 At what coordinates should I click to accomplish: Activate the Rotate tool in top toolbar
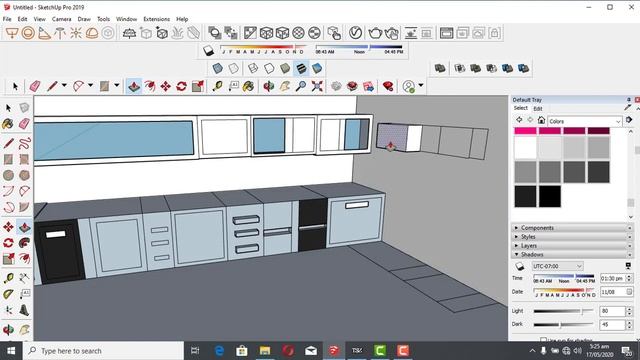tap(182, 86)
